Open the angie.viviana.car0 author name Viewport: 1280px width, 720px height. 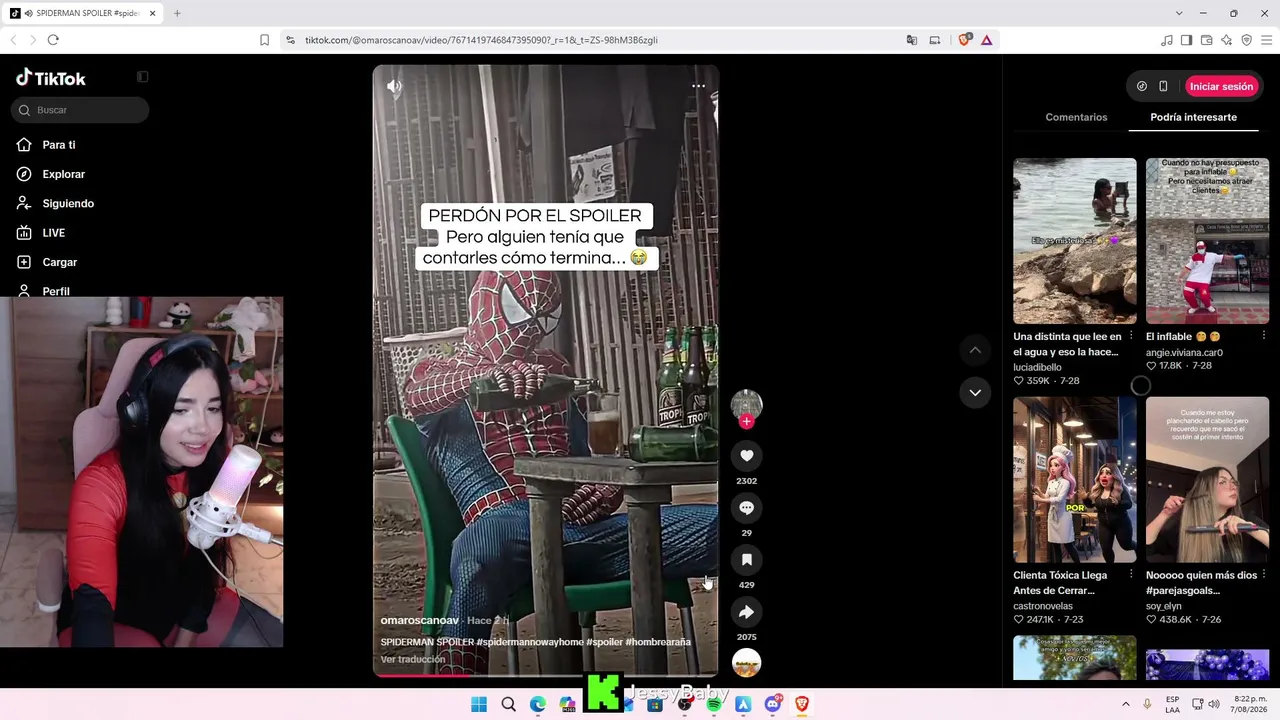click(1184, 353)
